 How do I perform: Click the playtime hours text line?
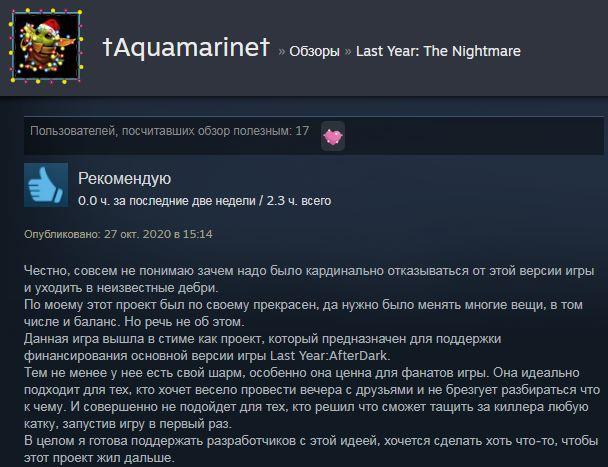click(x=205, y=201)
